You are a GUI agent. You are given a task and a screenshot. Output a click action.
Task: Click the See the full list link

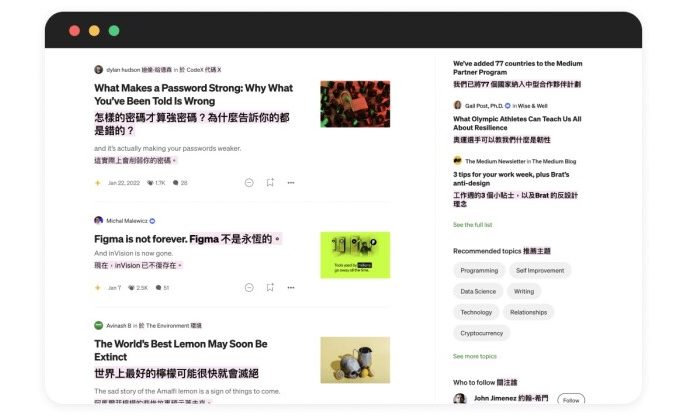coord(473,225)
